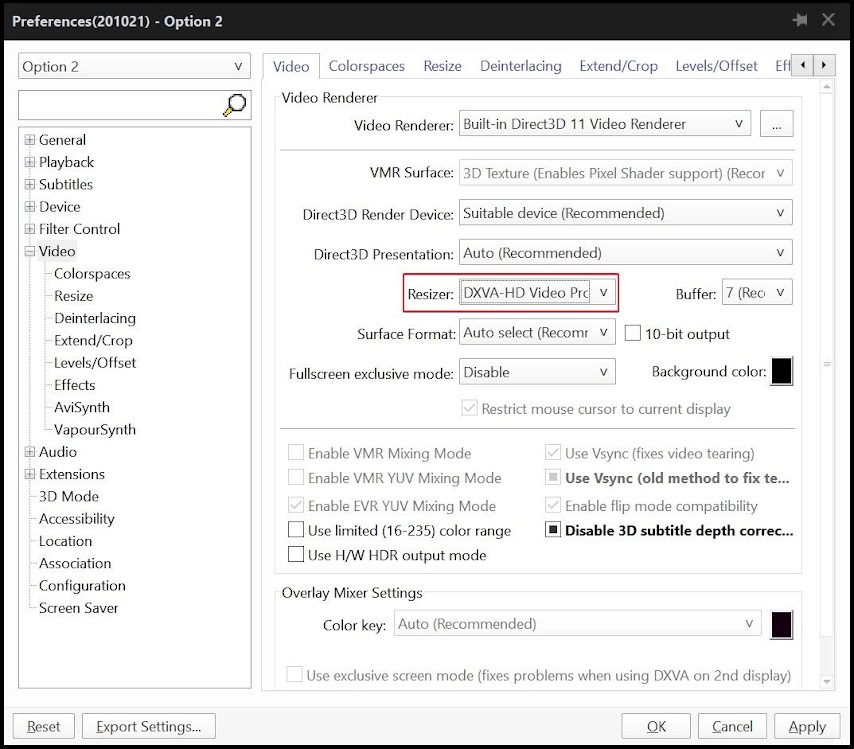Apply the current preferences
Image resolution: width=854 pixels, height=749 pixels.
[807, 726]
